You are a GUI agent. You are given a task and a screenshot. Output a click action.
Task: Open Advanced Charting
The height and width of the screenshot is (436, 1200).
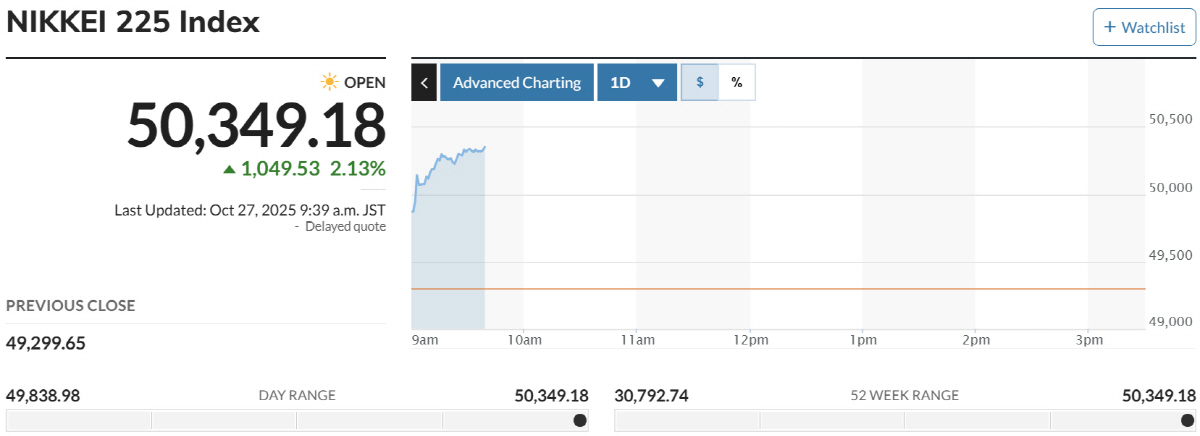click(516, 83)
